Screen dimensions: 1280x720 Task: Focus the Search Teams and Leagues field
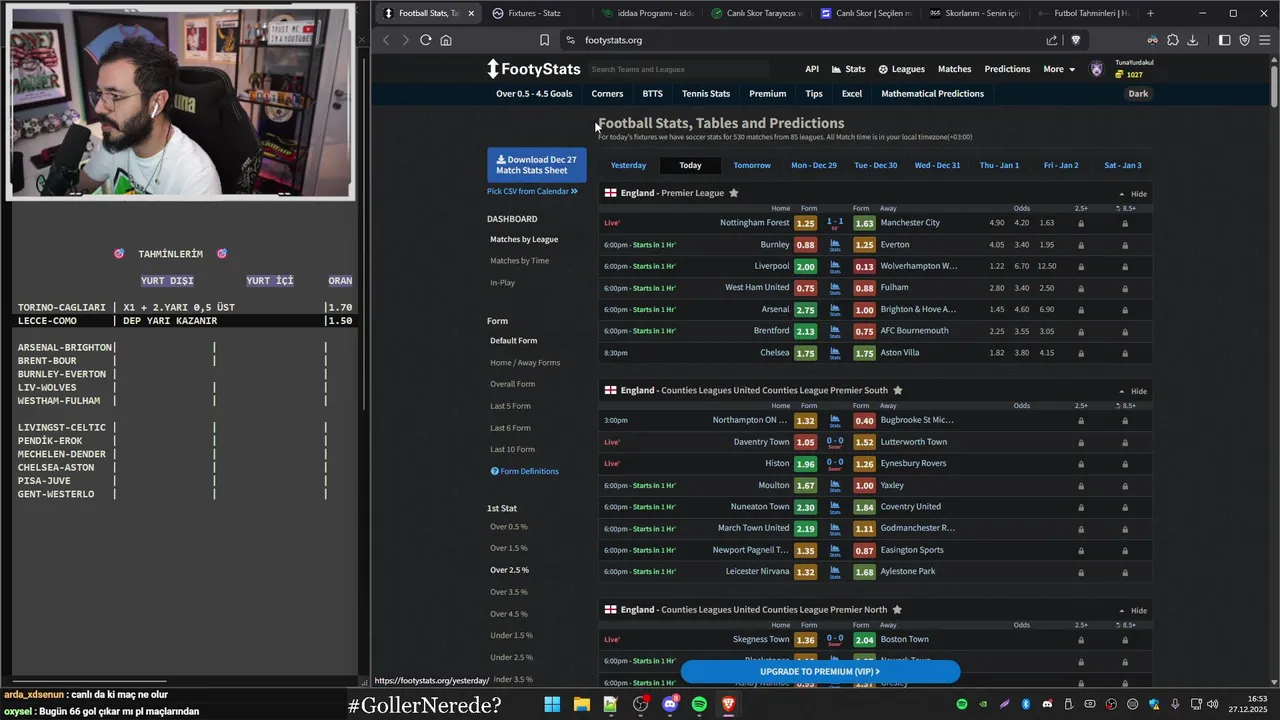(x=679, y=69)
